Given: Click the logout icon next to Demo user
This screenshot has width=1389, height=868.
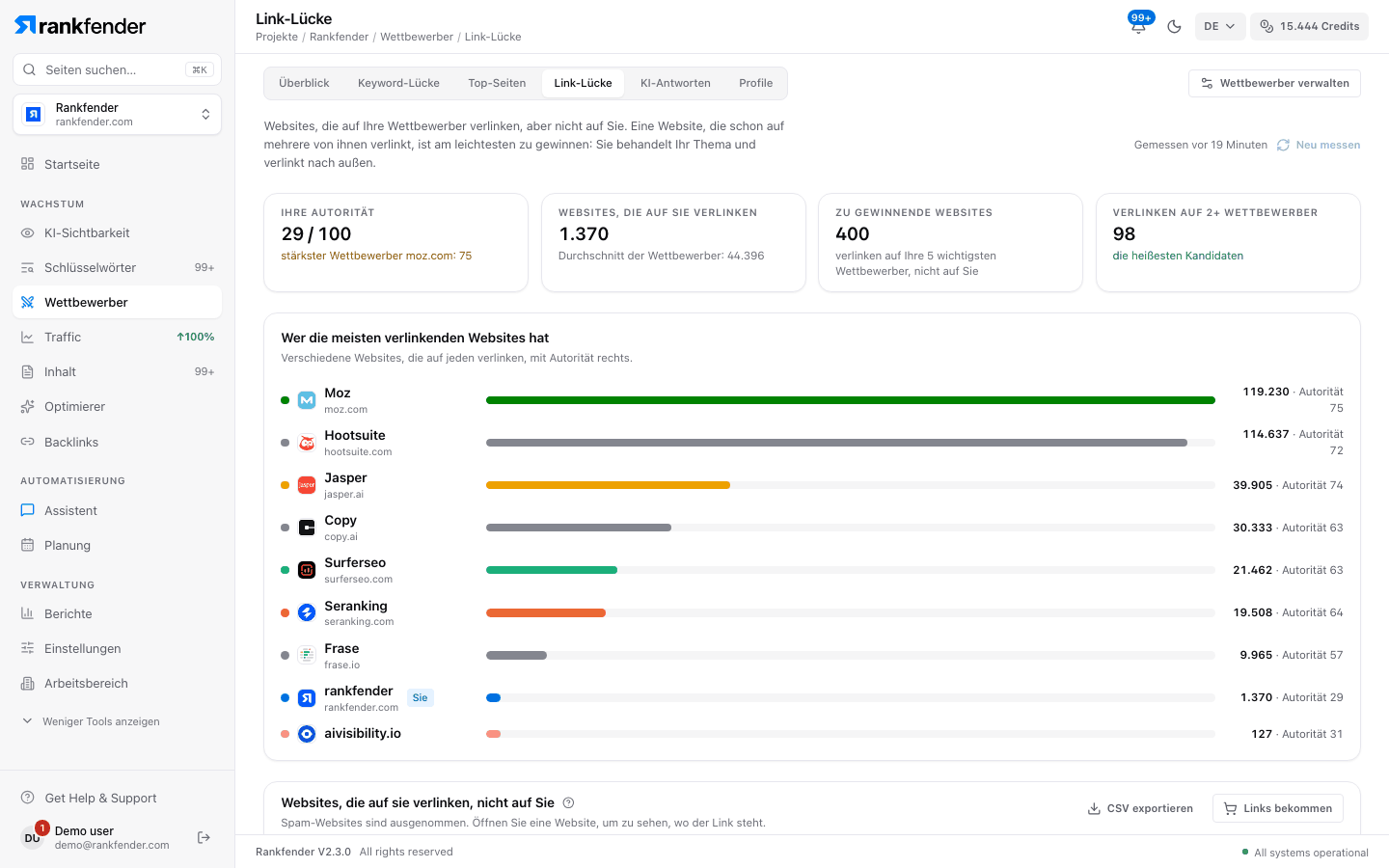Looking at the screenshot, I should tap(204, 837).
